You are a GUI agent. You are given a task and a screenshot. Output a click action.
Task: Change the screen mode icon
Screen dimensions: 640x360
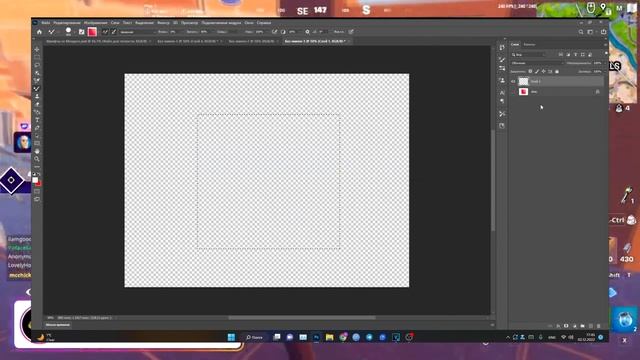37,199
